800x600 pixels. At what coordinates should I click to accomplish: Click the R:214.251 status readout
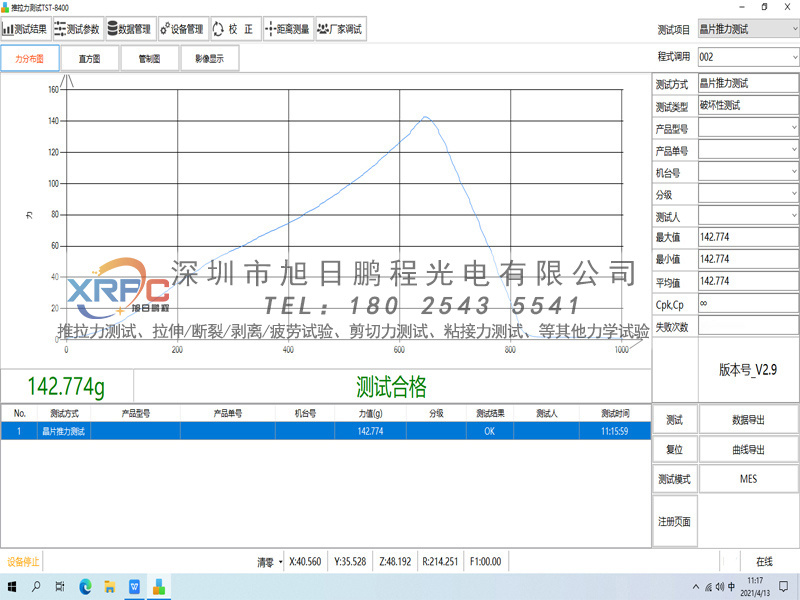coord(440,562)
